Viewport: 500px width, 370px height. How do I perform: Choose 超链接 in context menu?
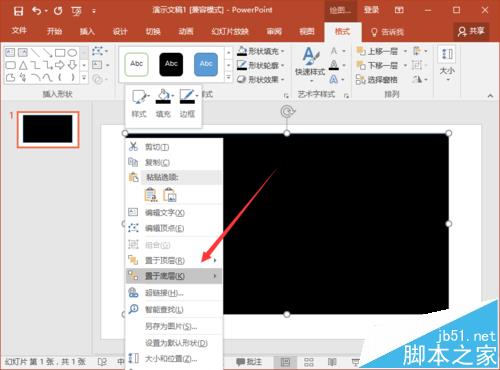pos(174,293)
